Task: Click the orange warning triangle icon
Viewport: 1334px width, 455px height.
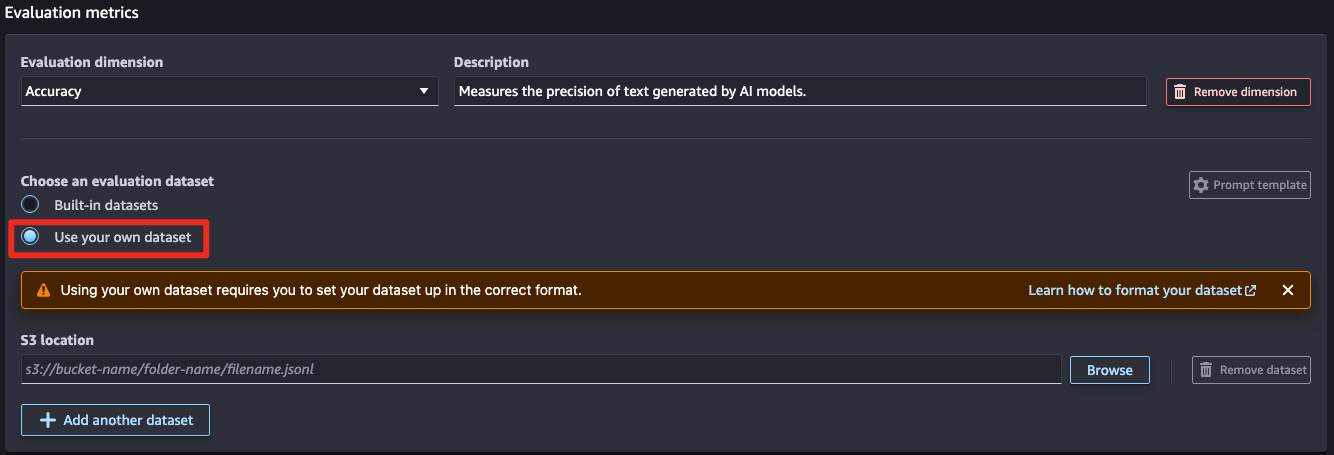Action: click(43, 290)
